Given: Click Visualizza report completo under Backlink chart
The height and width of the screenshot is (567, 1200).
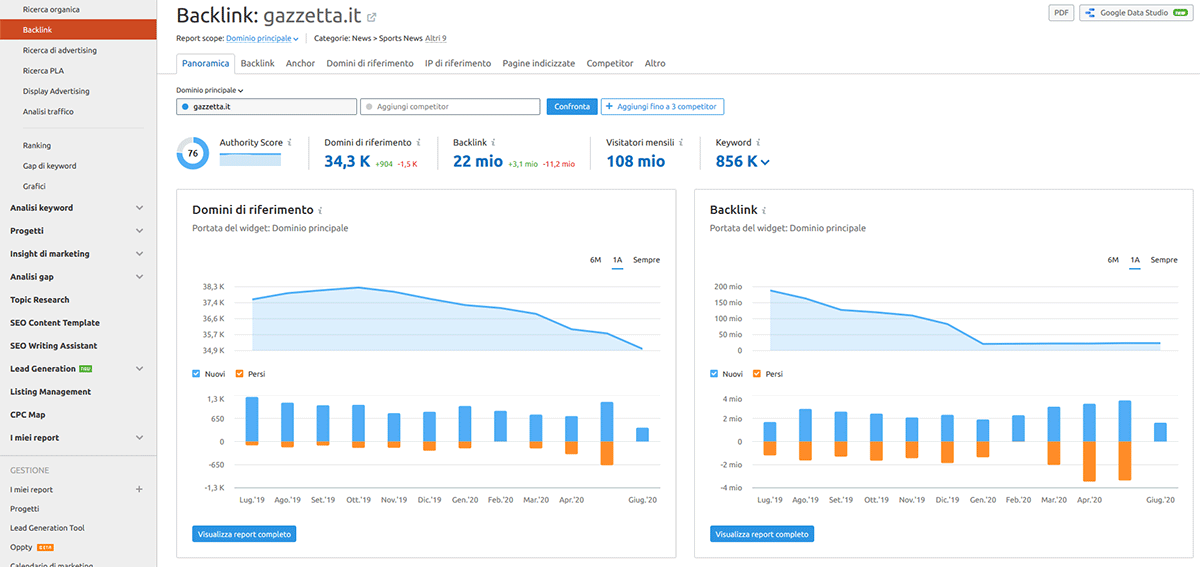Looking at the screenshot, I should (x=762, y=534).
